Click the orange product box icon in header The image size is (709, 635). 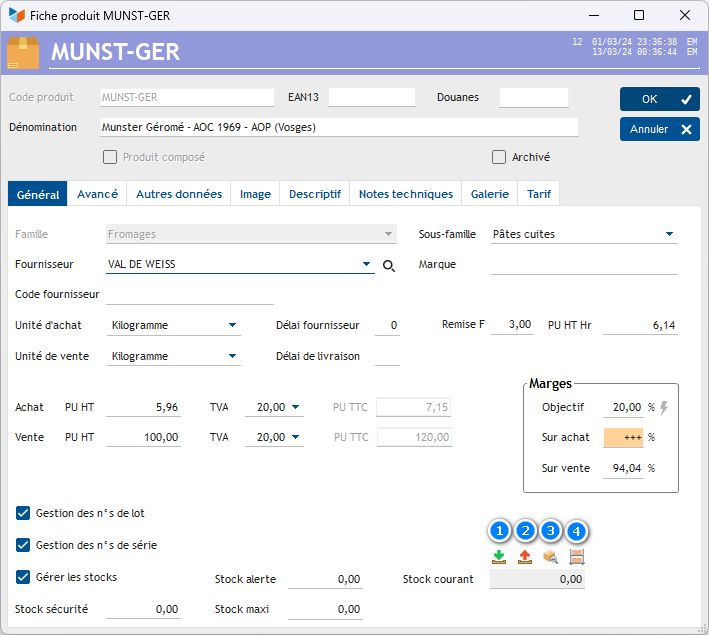coord(24,52)
